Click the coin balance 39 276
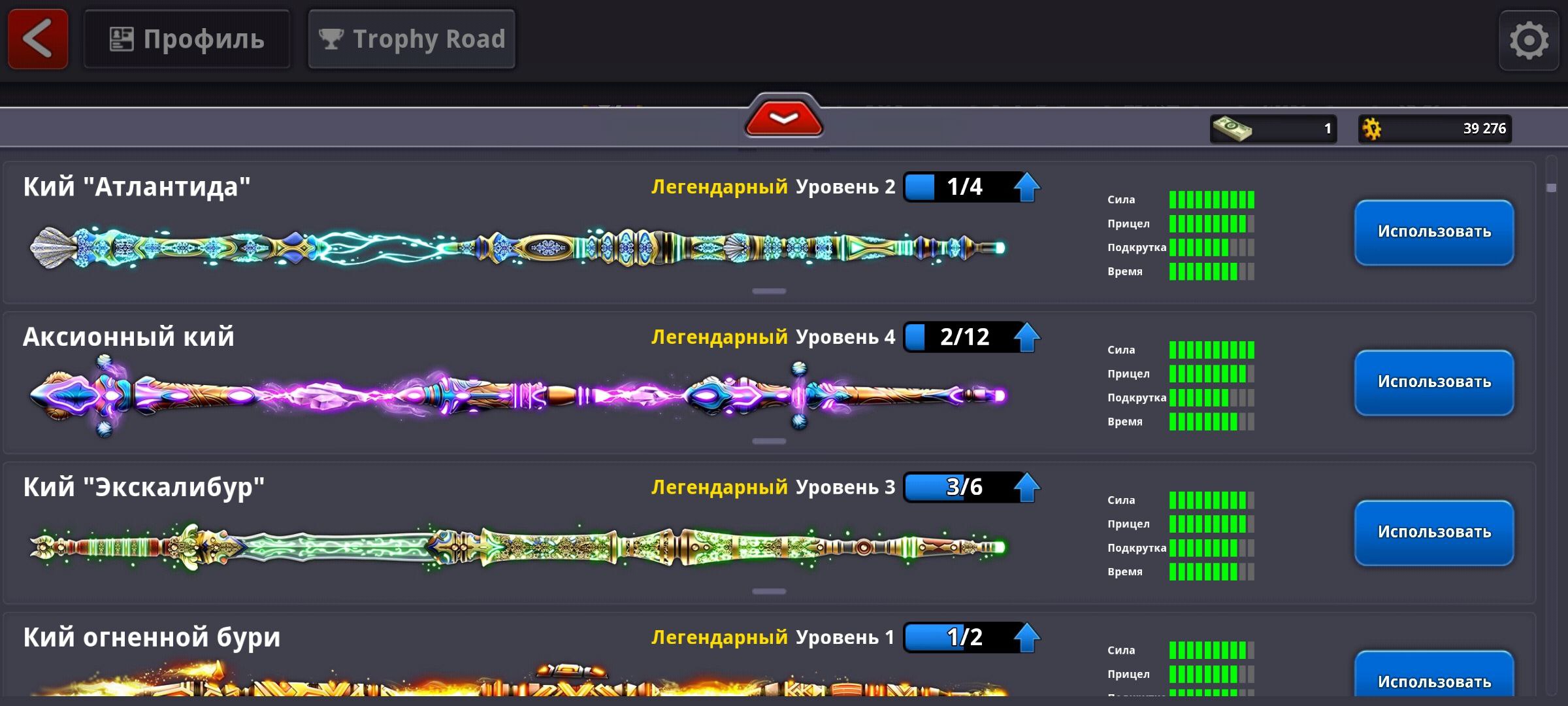The height and width of the screenshot is (706, 1568). tap(1435, 129)
